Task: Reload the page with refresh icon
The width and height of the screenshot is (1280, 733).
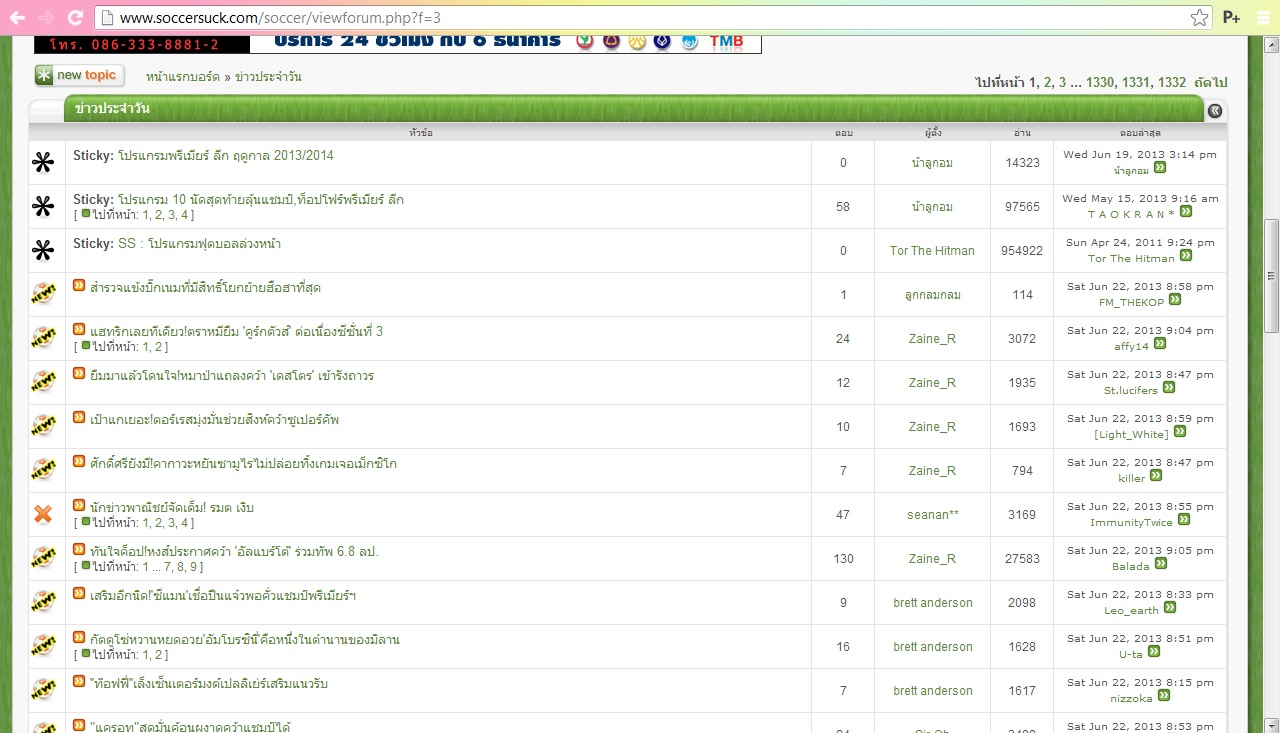Action: (75, 17)
